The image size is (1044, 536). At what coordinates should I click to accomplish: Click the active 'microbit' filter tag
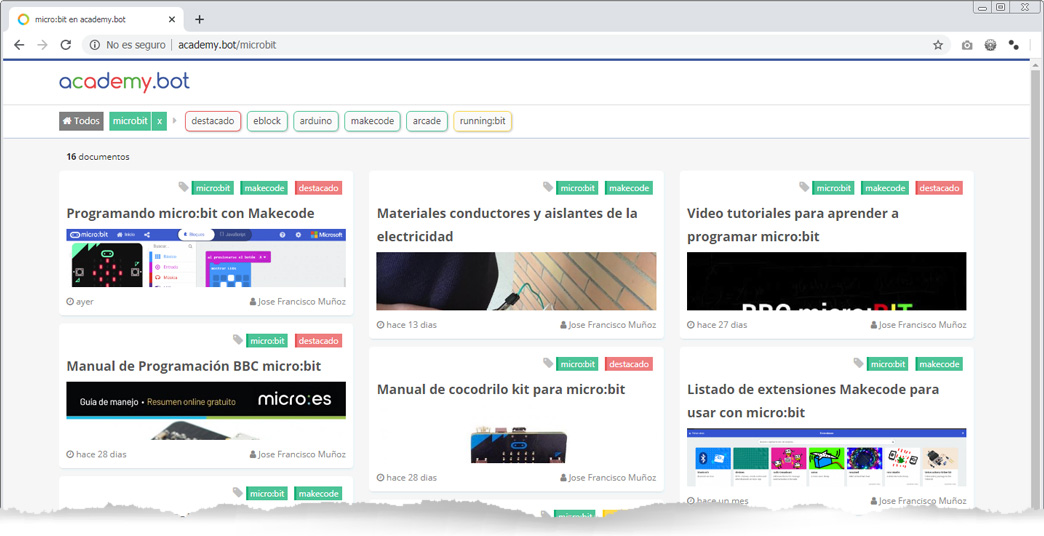pos(130,121)
